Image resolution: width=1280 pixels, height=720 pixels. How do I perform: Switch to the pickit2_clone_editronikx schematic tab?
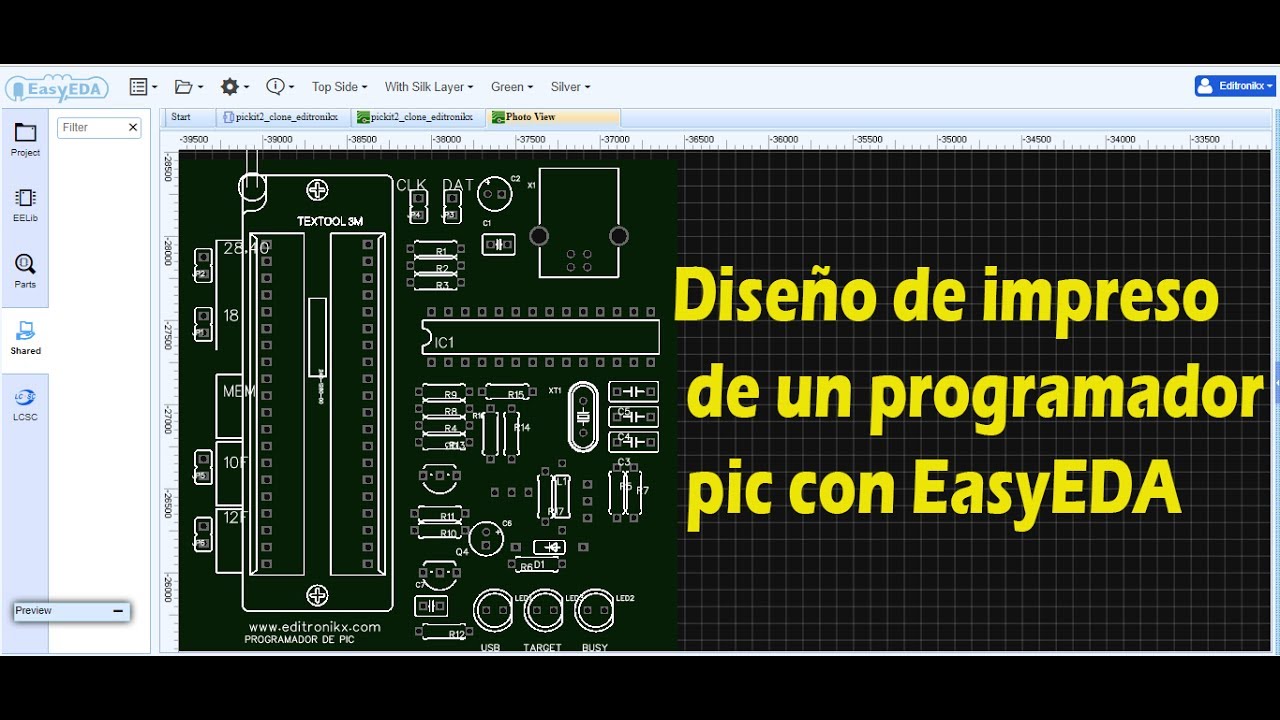[283, 117]
